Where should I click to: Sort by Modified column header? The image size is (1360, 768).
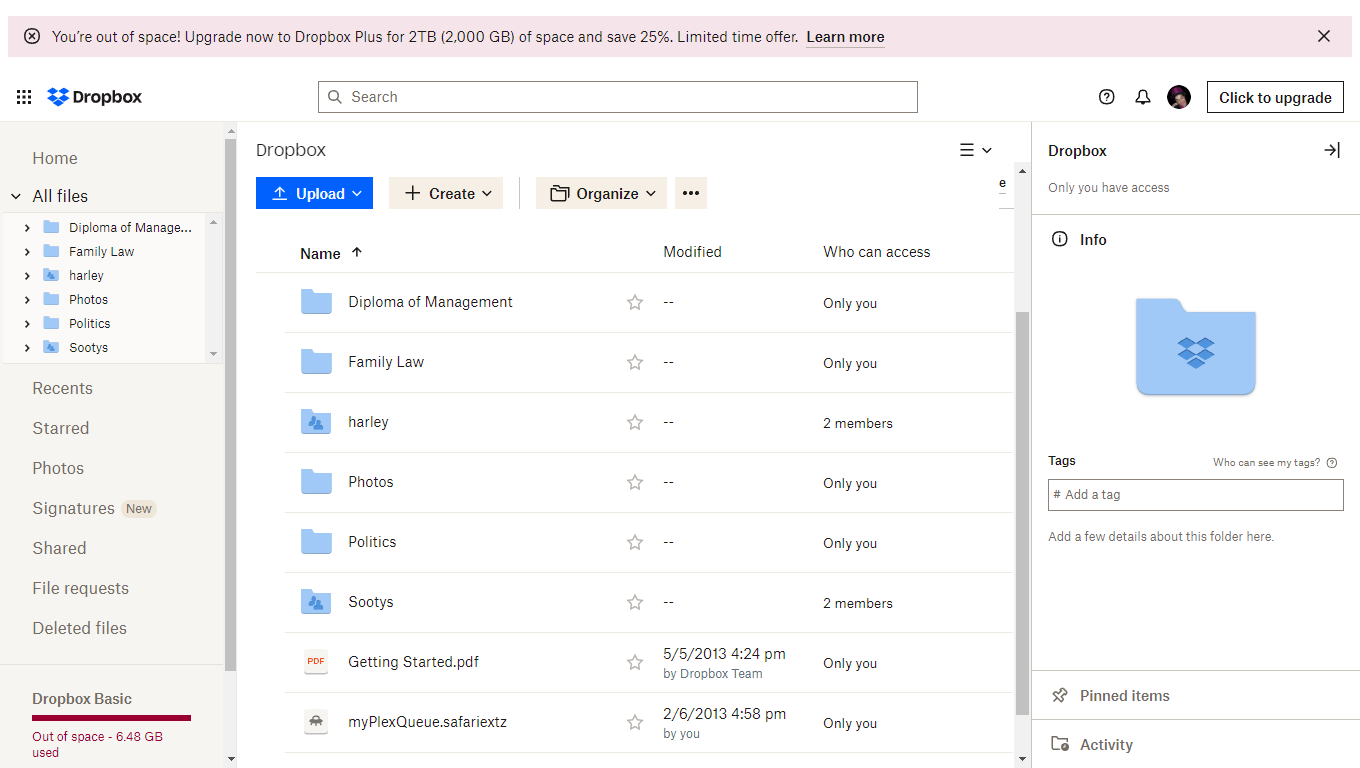click(x=692, y=252)
